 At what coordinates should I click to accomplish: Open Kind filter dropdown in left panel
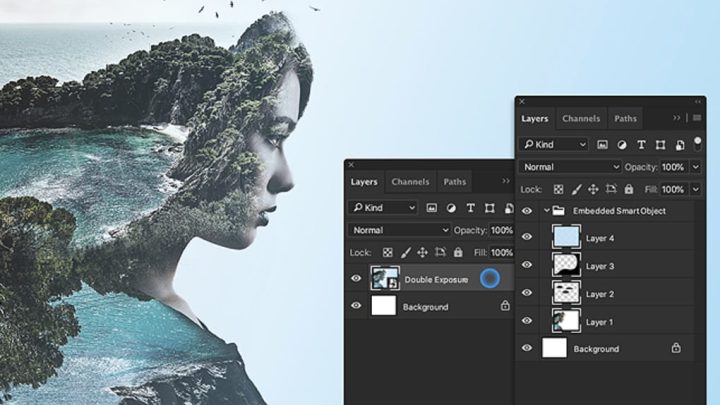(383, 208)
